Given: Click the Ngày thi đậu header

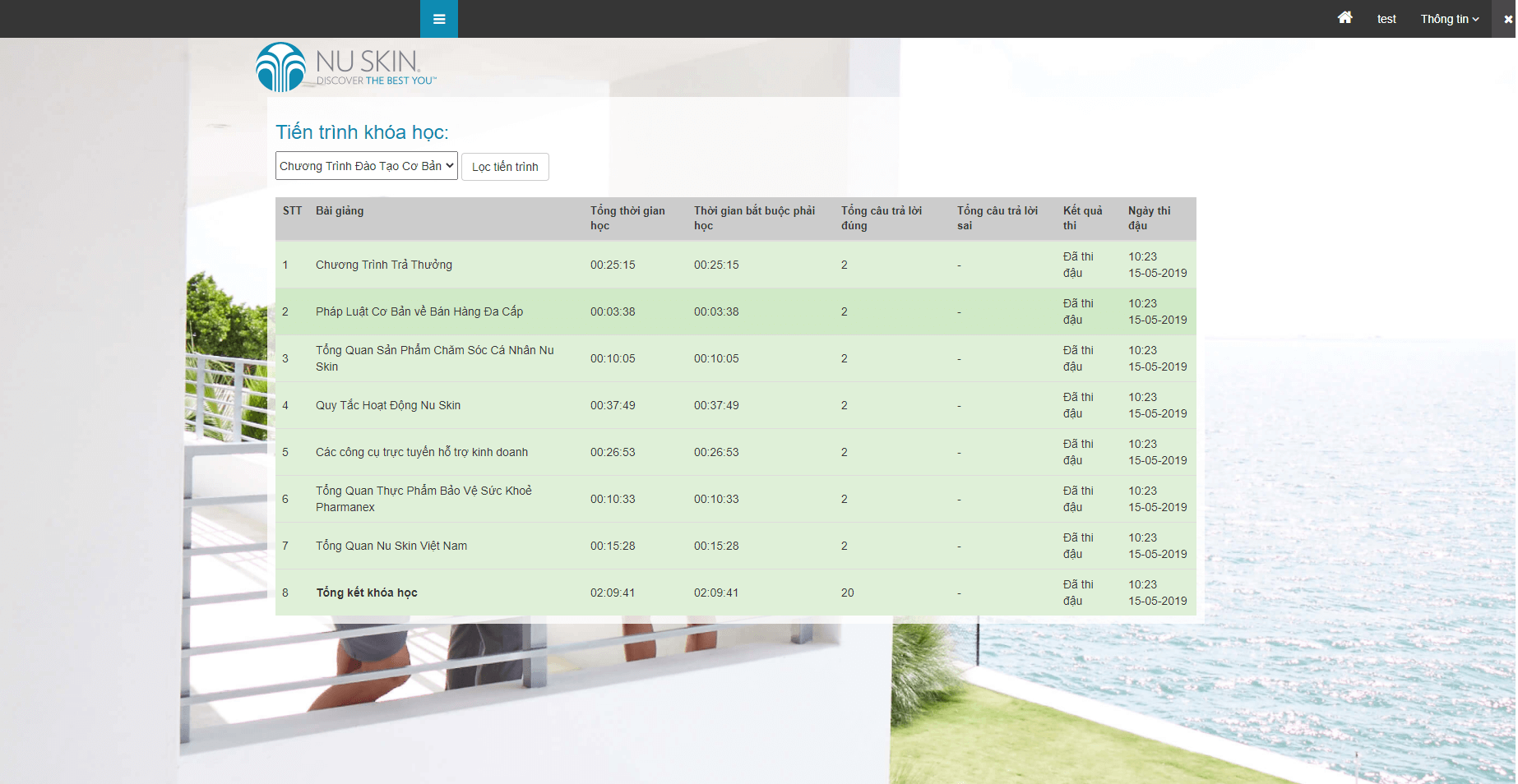Looking at the screenshot, I should pyautogui.click(x=1150, y=218).
